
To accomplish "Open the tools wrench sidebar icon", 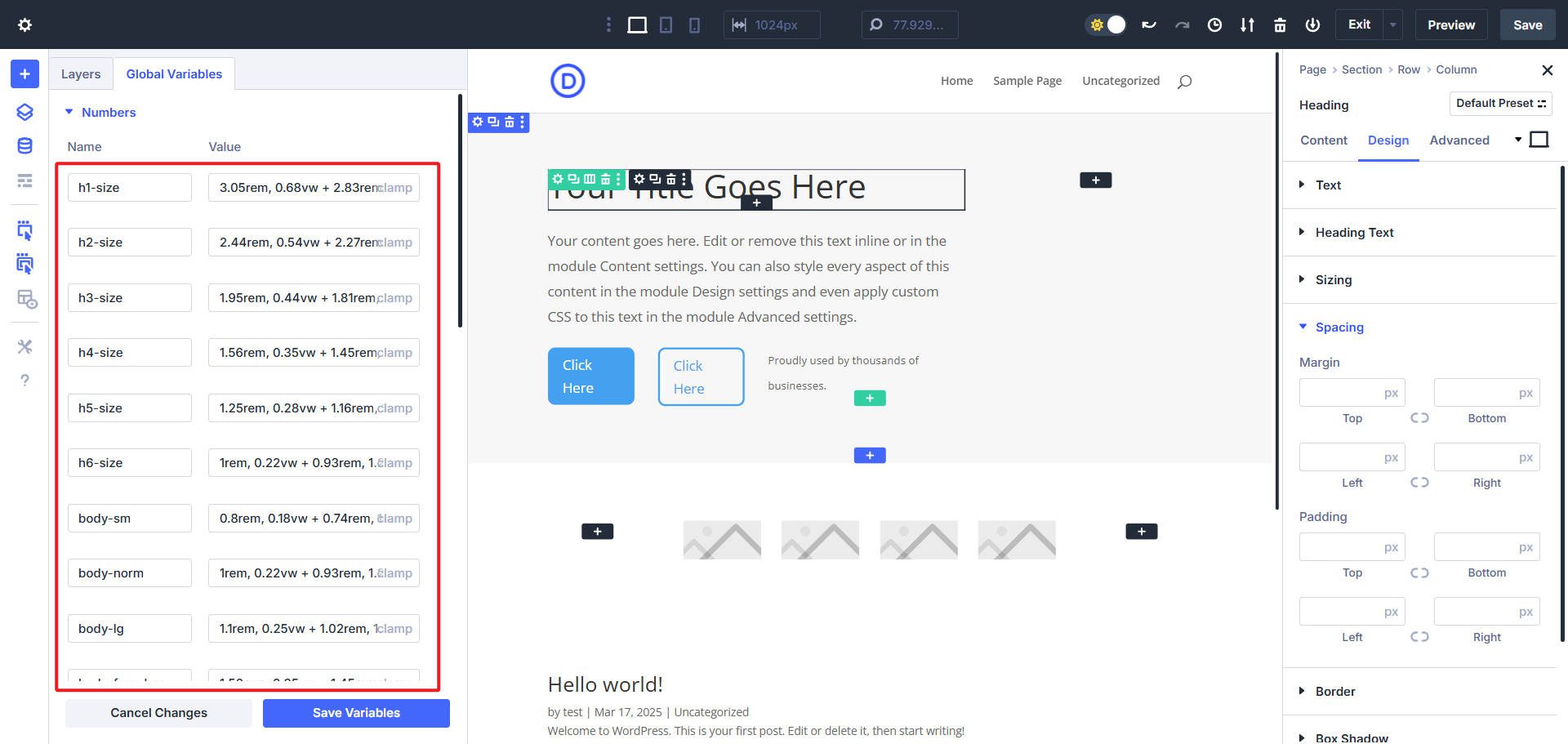I will pyautogui.click(x=24, y=347).
